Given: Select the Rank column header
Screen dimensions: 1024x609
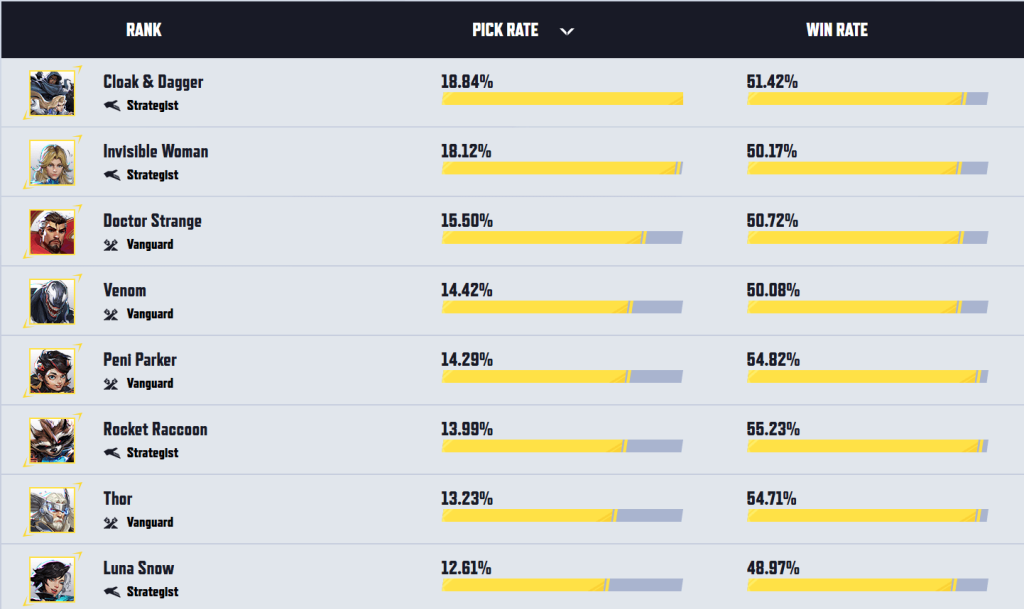Looking at the screenshot, I should [144, 30].
